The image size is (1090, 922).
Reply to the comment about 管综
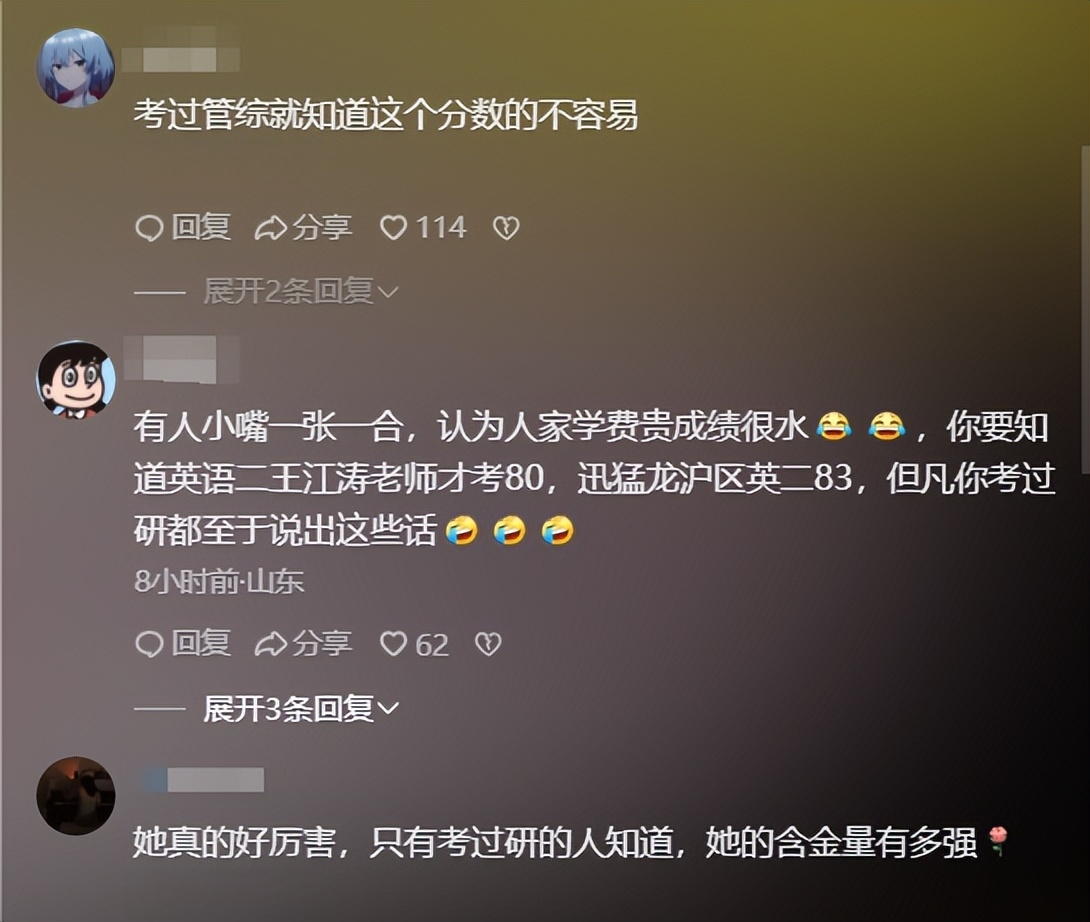click(x=183, y=227)
